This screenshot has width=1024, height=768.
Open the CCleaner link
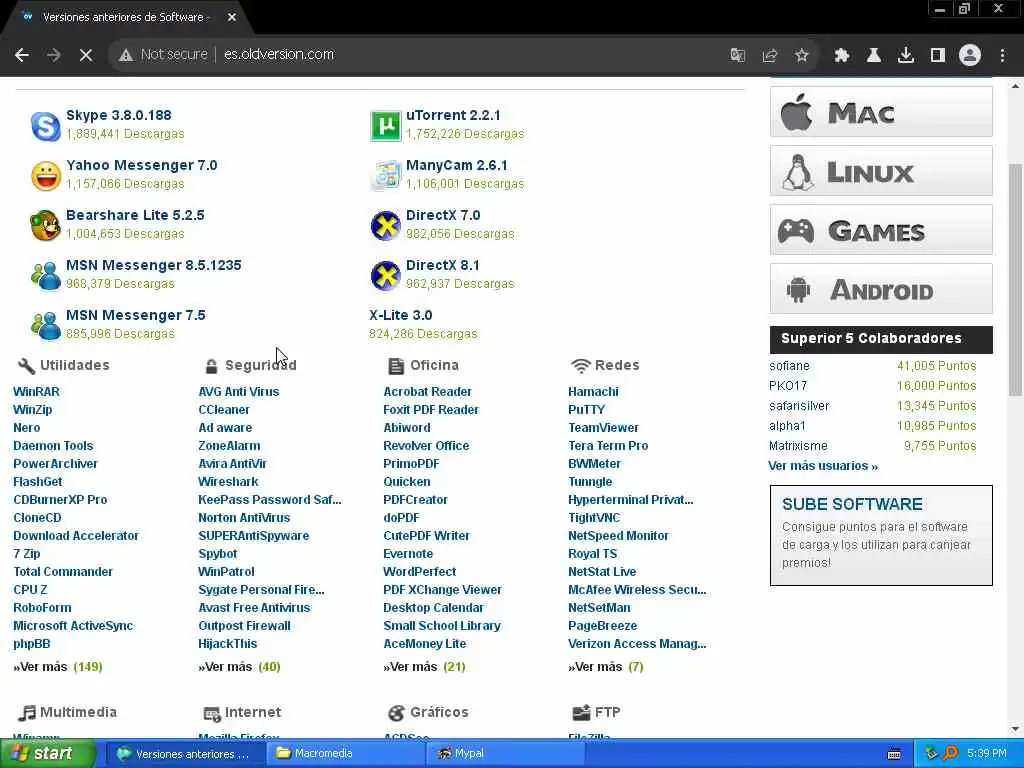pyautogui.click(x=224, y=410)
